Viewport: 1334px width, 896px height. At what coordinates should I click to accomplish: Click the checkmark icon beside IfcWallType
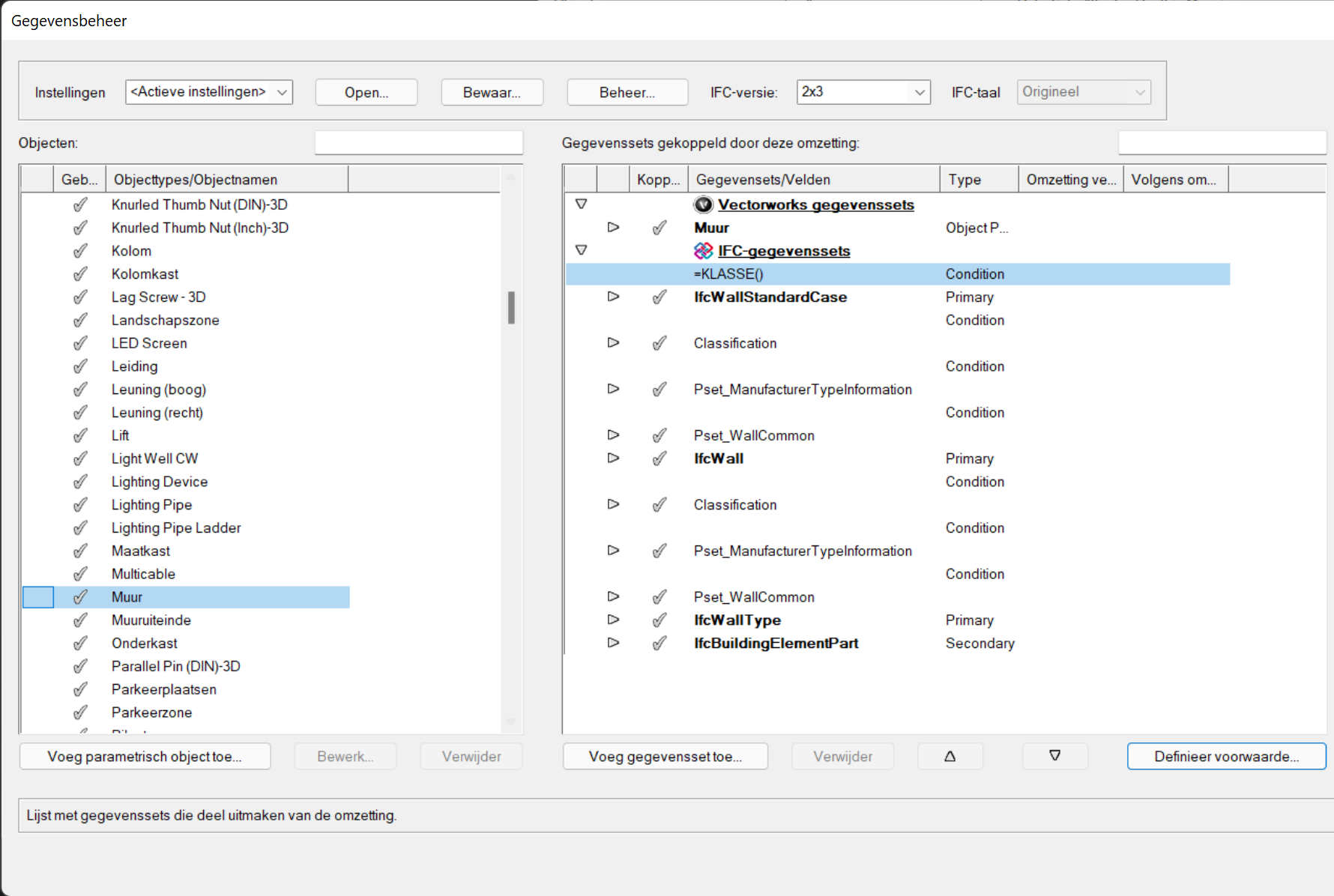click(660, 620)
